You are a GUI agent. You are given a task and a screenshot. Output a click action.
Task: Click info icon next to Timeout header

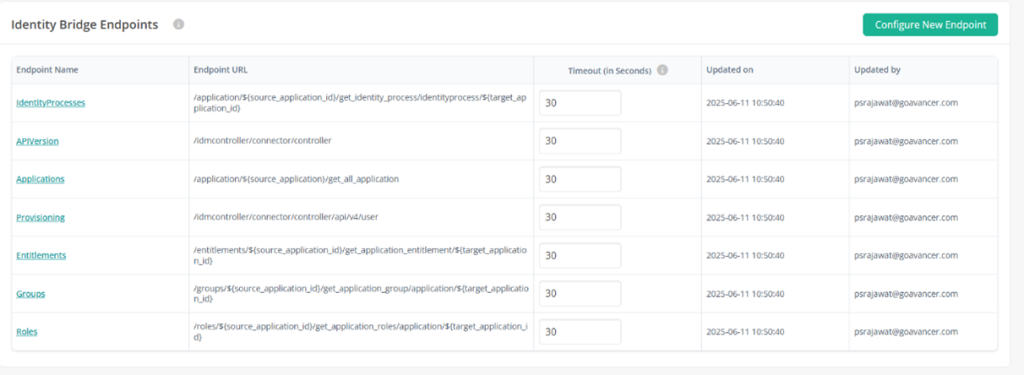tap(662, 71)
